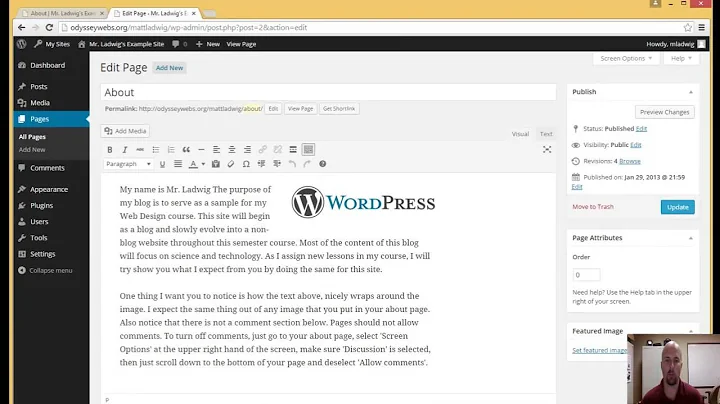The image size is (720, 404).
Task: Expand the Help tab
Action: point(681,58)
